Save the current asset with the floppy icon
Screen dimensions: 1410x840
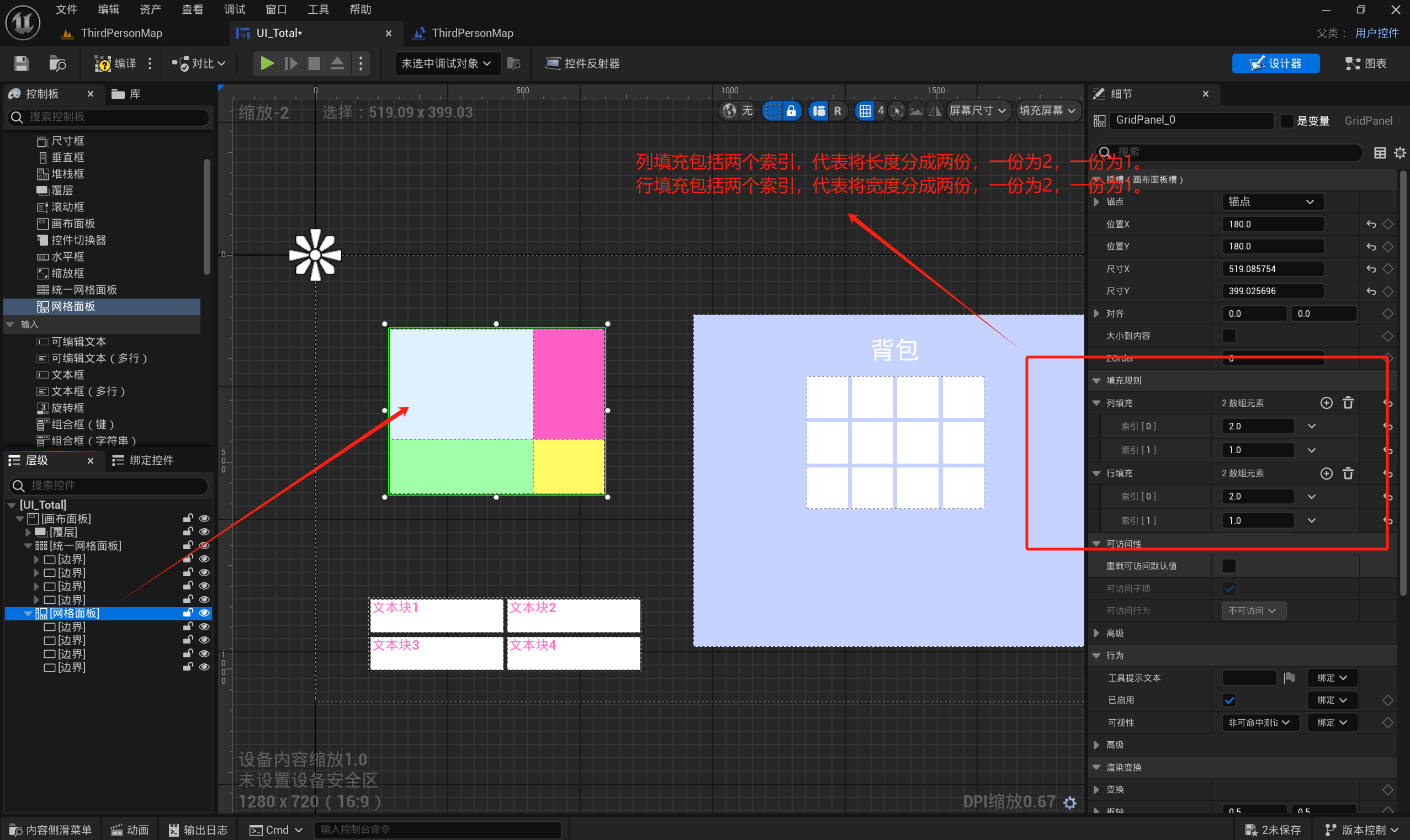22,63
